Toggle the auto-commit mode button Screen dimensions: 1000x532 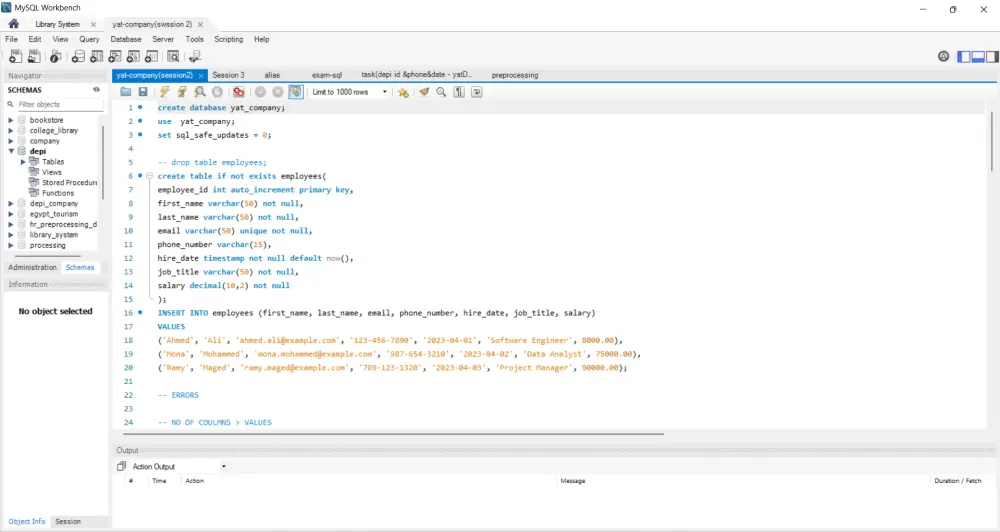(x=296, y=92)
